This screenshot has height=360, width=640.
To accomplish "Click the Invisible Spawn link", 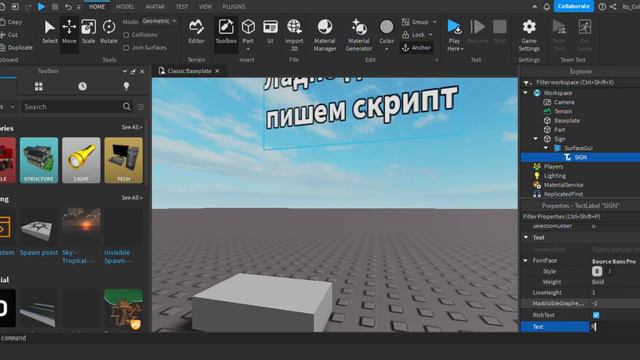I will coord(118,256).
